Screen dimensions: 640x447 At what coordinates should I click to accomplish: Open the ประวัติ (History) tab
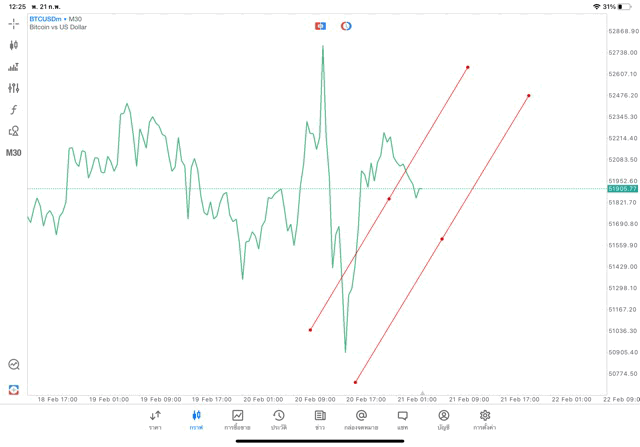279,419
